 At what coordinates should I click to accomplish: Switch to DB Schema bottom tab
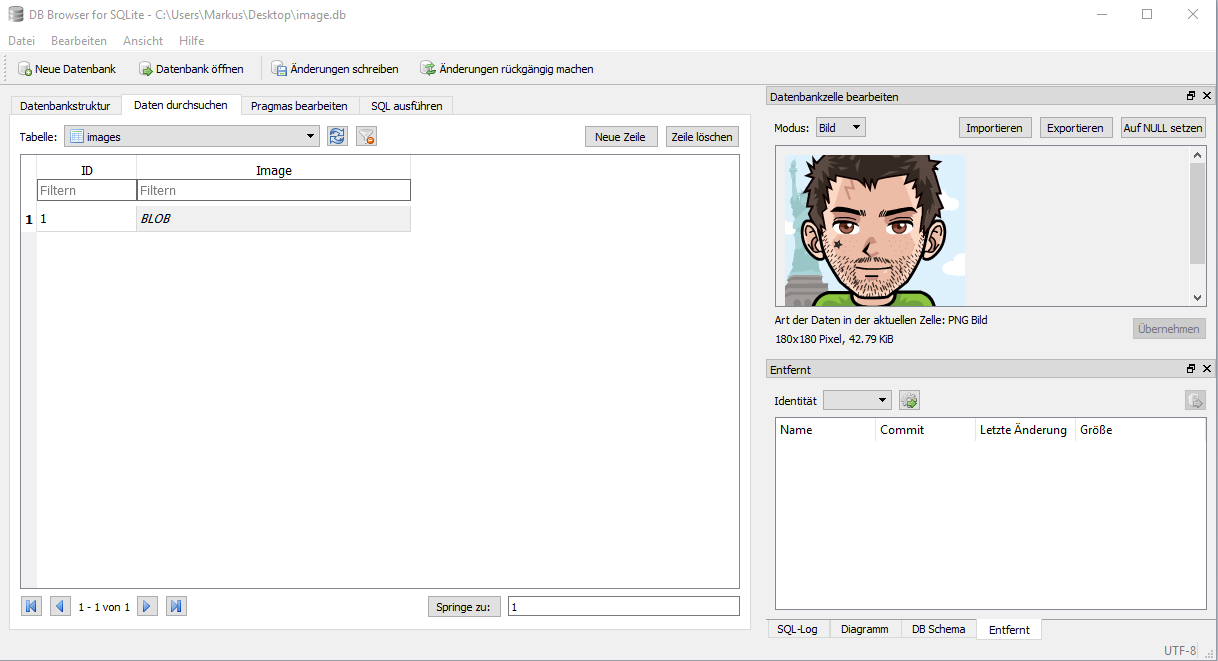938,629
